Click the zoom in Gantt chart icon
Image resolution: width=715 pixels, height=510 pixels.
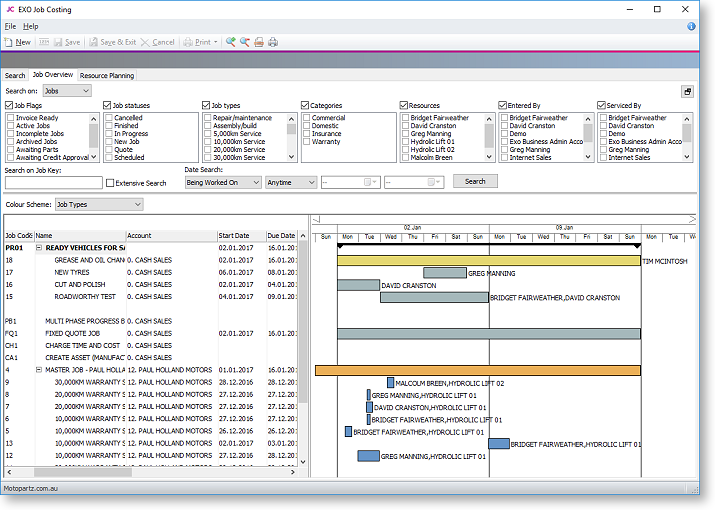tap(230, 42)
